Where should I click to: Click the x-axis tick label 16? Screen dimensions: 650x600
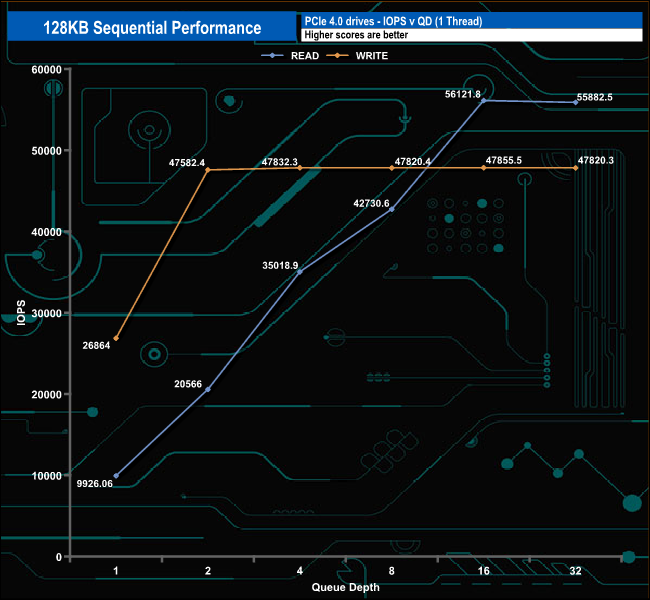click(x=484, y=571)
